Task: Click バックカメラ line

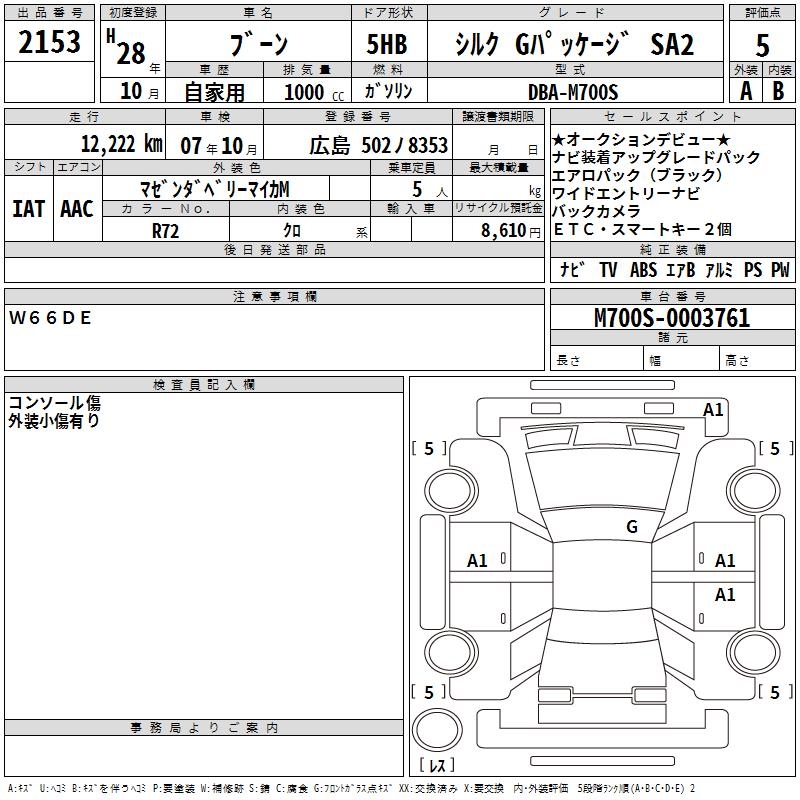Action: [x=596, y=211]
